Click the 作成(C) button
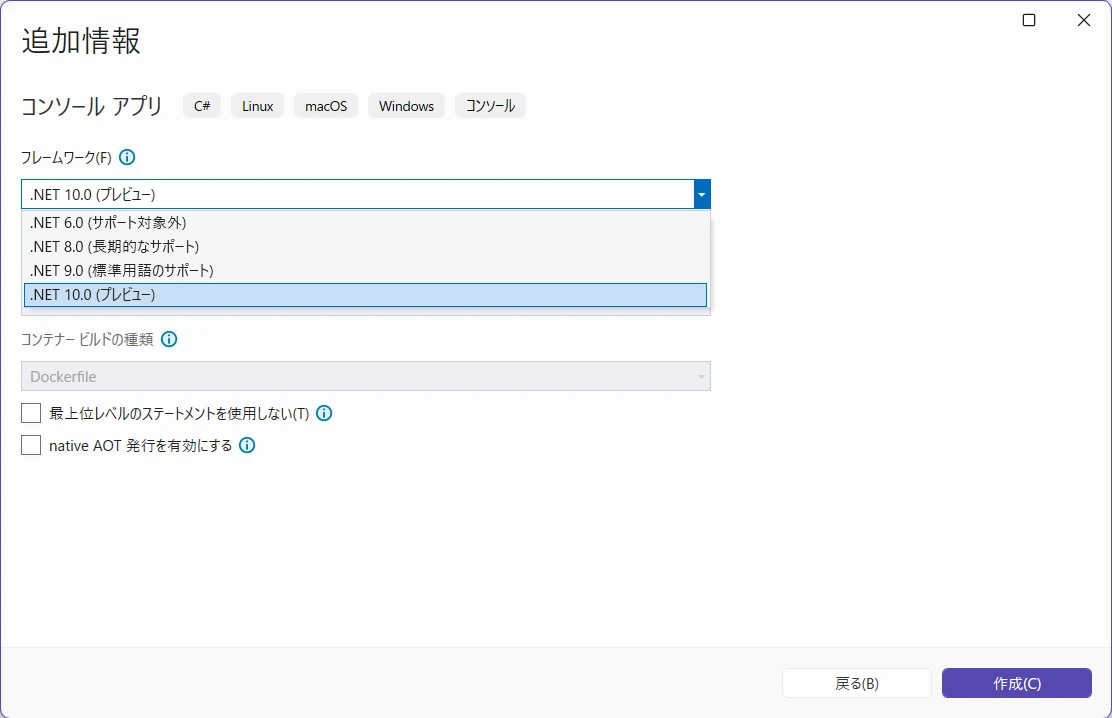This screenshot has height=718, width=1112. tap(1016, 683)
